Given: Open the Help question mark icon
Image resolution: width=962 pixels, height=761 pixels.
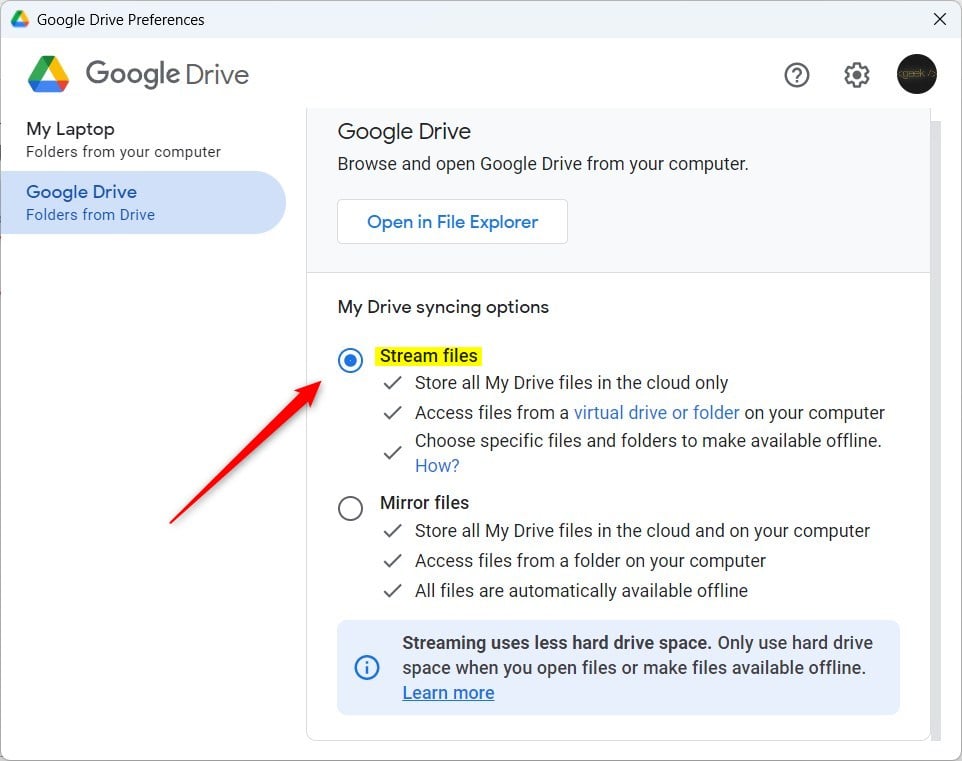Looking at the screenshot, I should point(796,75).
